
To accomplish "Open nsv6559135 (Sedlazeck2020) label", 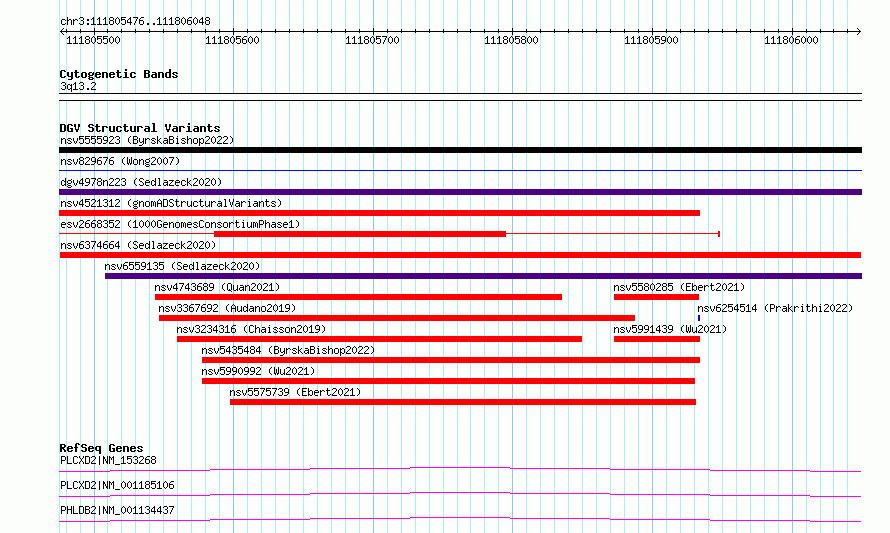I will (x=182, y=266).
